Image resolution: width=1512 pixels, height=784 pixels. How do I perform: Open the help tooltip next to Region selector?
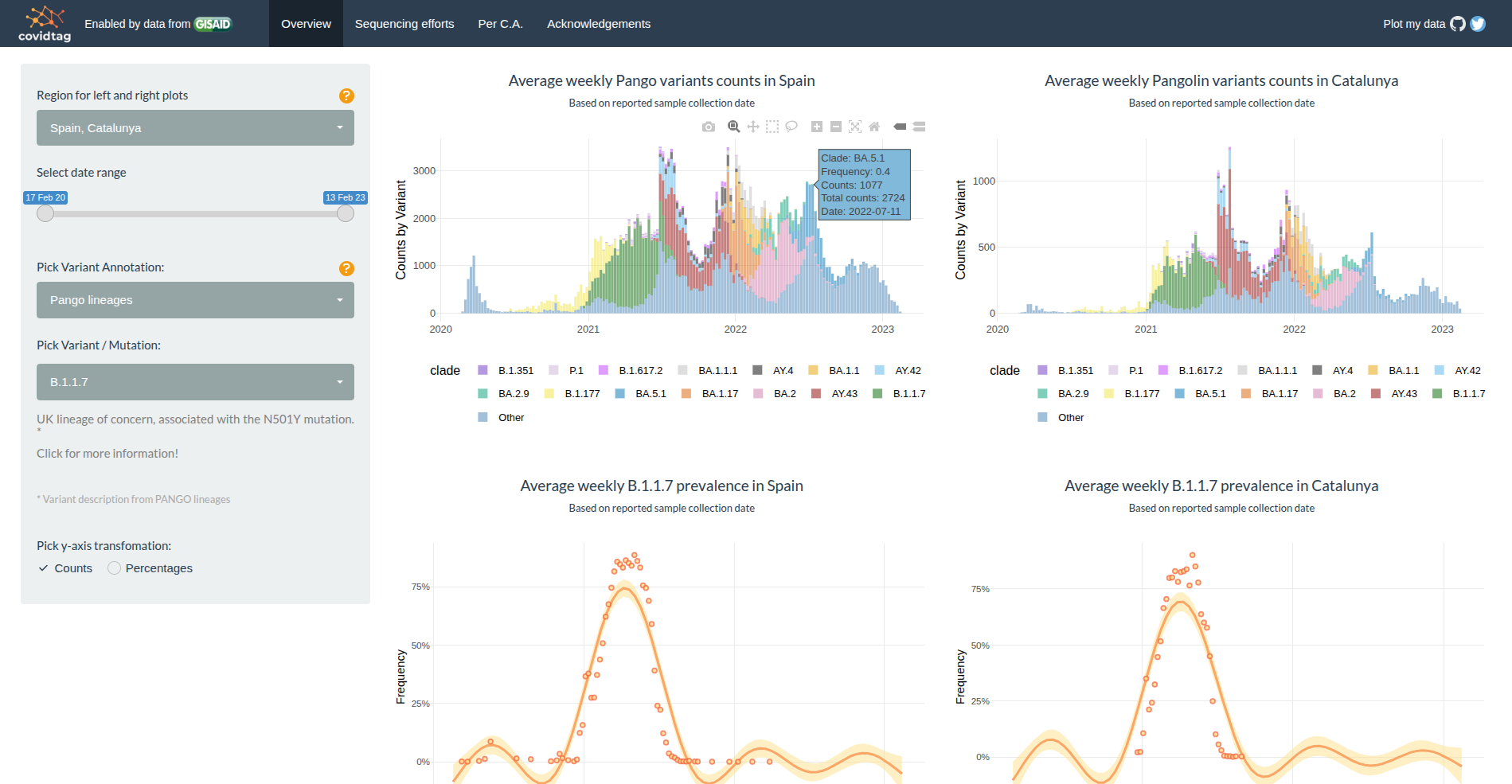click(x=346, y=96)
